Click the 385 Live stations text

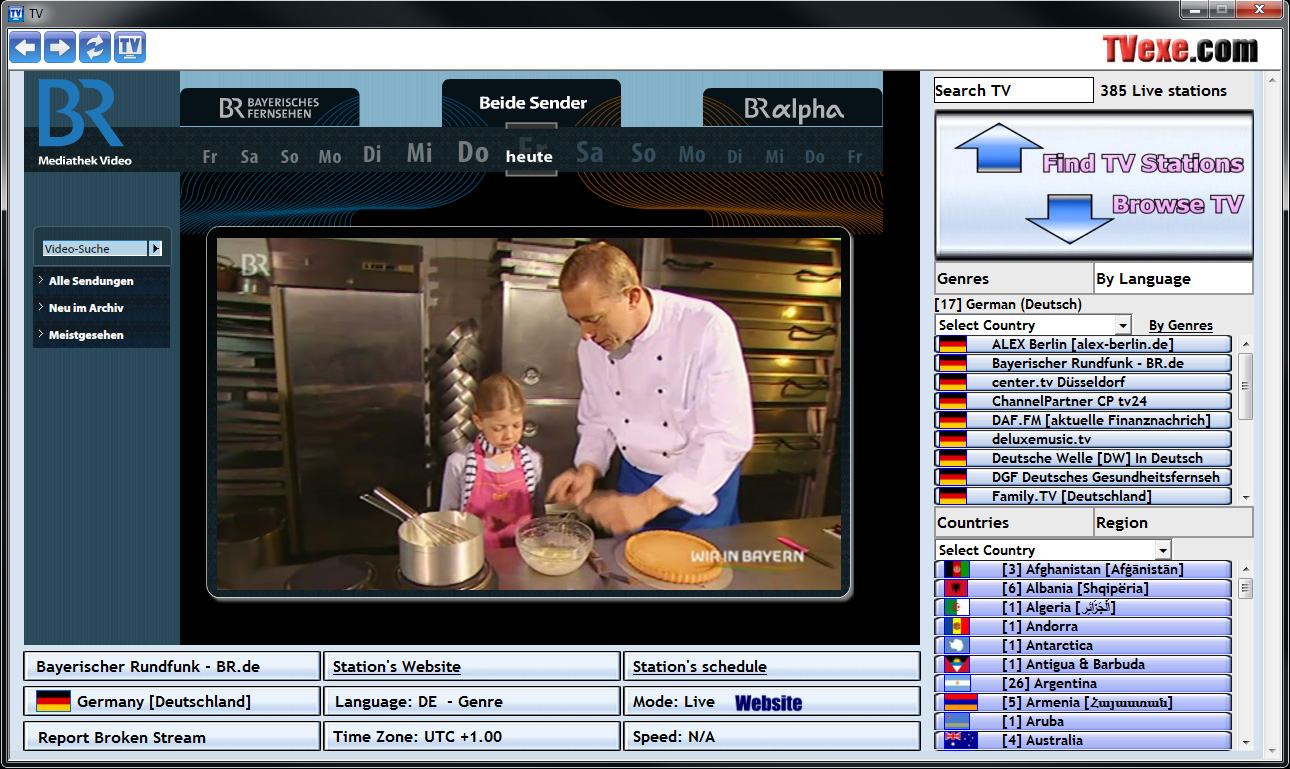click(1163, 90)
